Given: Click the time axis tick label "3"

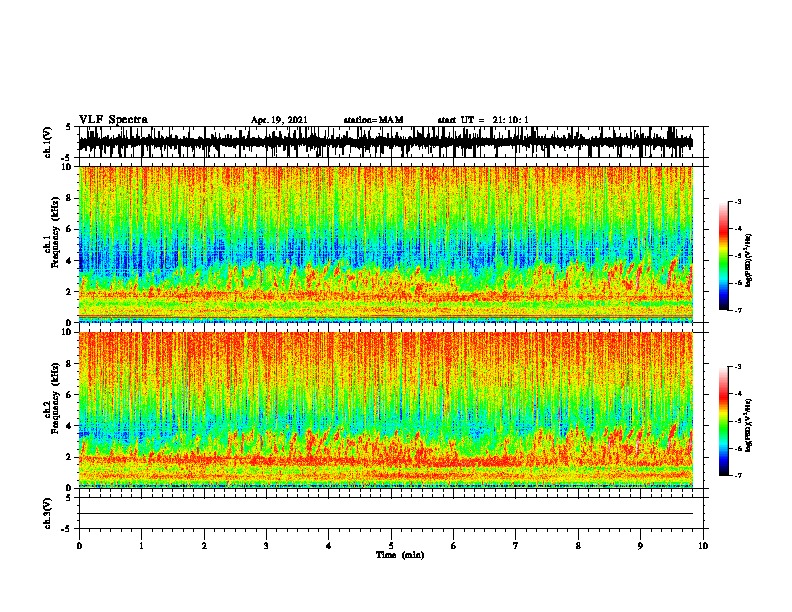Looking at the screenshot, I should pyautogui.click(x=266, y=546).
